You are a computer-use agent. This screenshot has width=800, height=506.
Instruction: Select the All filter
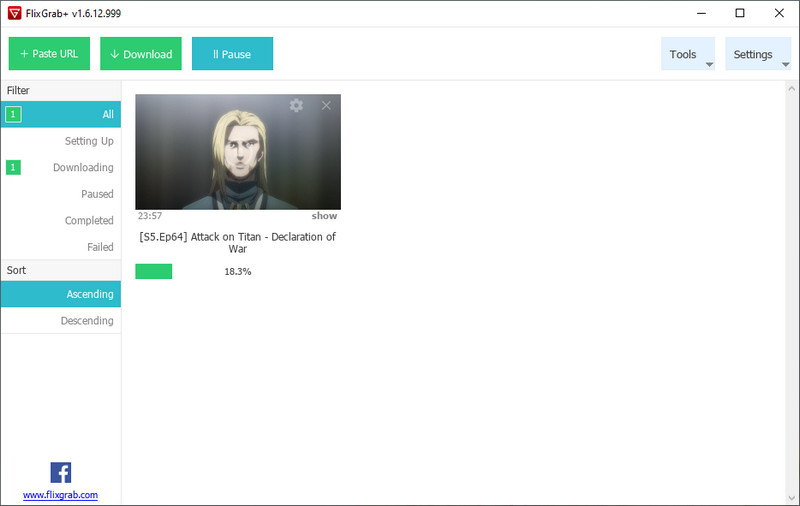pyautogui.click(x=61, y=114)
